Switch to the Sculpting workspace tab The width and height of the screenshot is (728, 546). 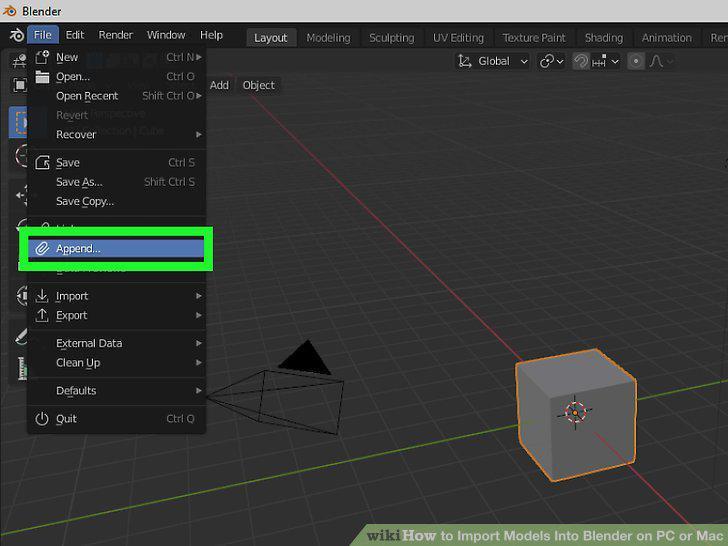click(x=391, y=38)
